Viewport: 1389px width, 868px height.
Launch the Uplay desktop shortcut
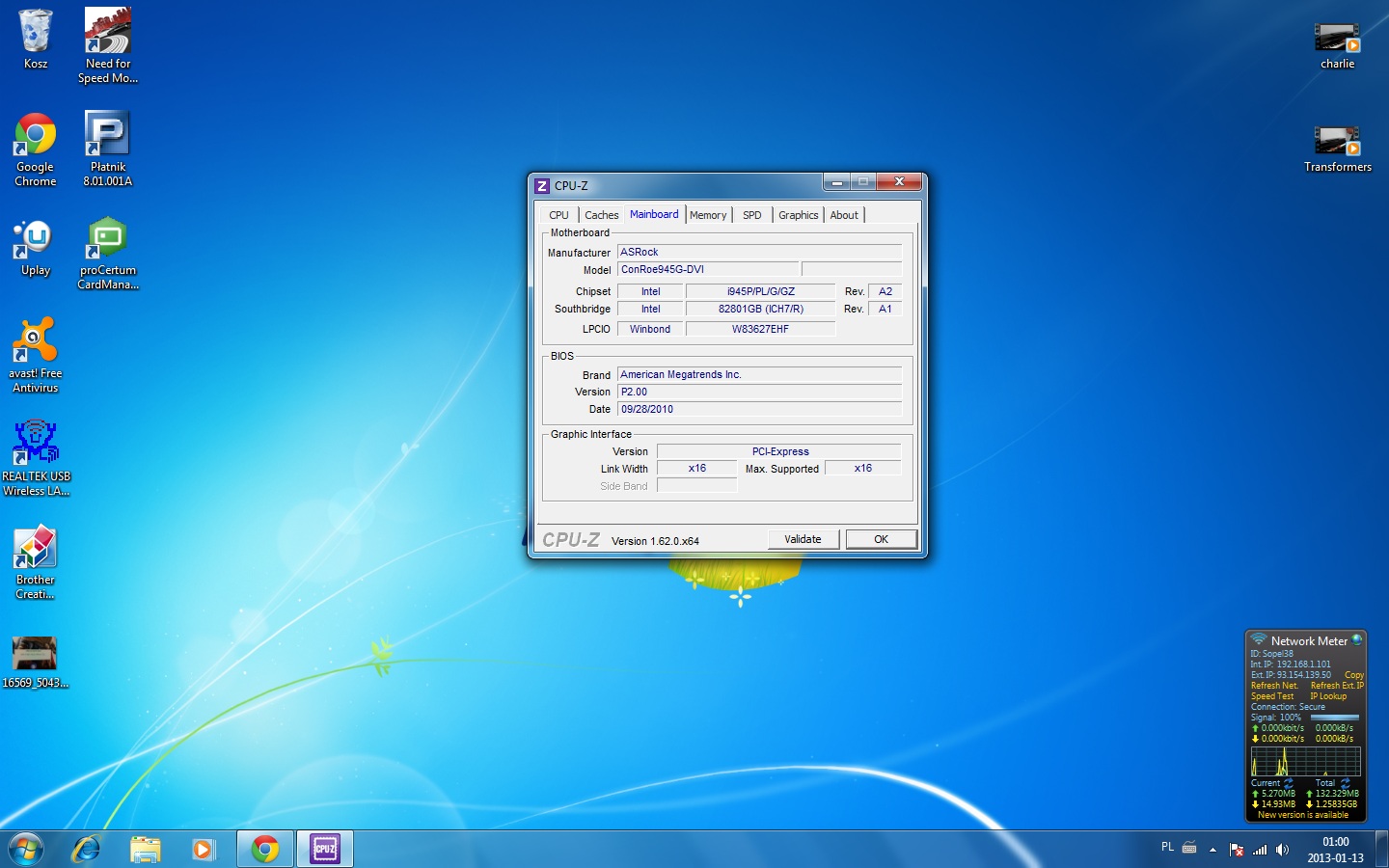36,248
